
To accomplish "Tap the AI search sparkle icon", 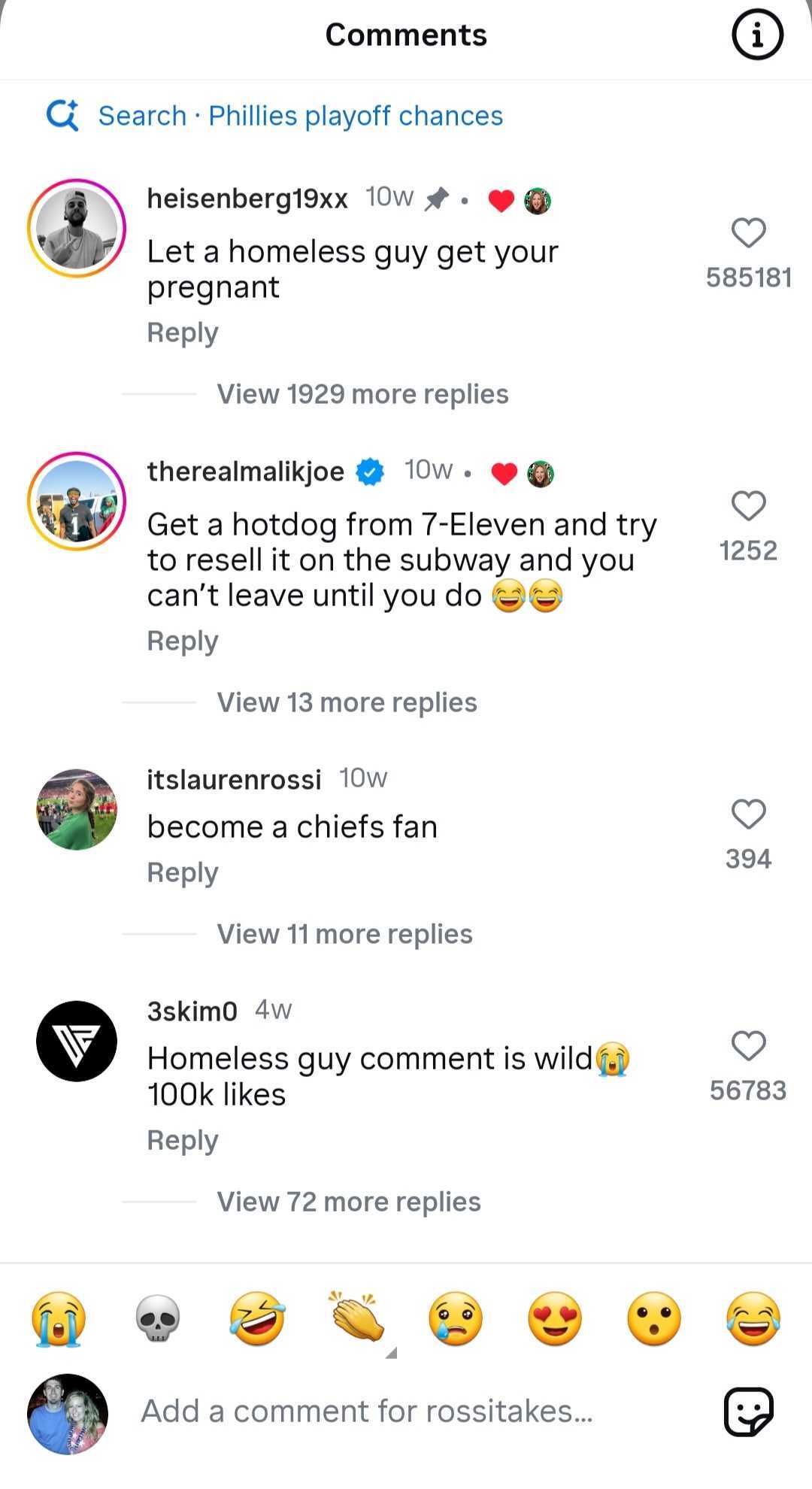I will point(62,116).
